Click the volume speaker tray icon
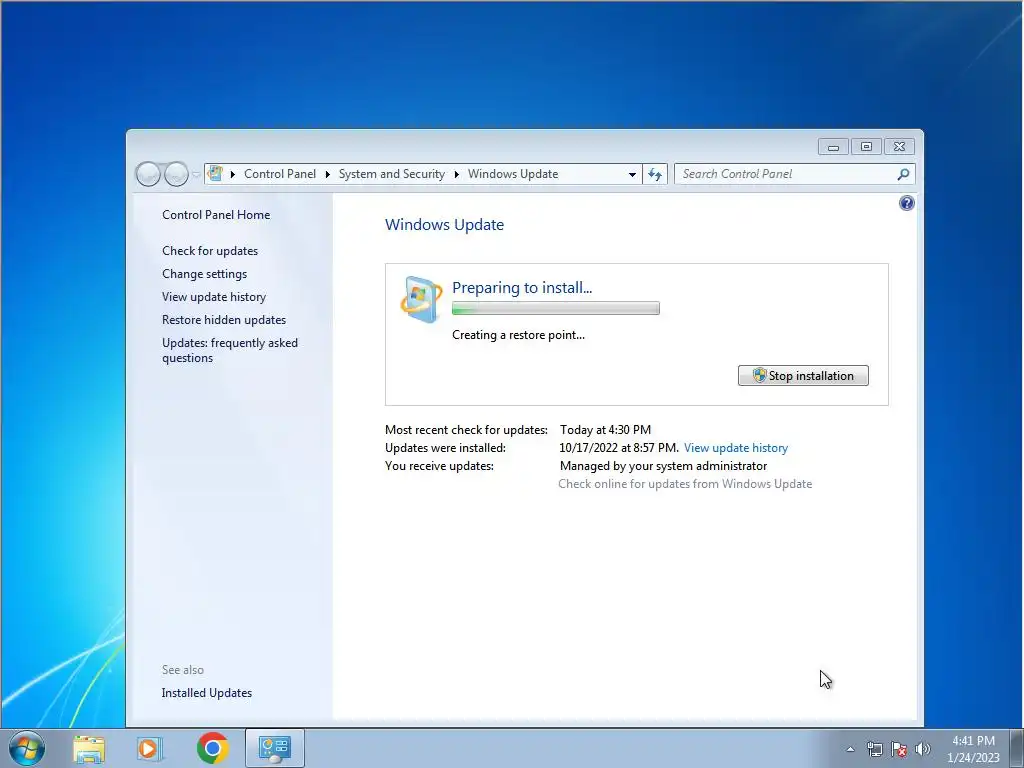 click(923, 749)
